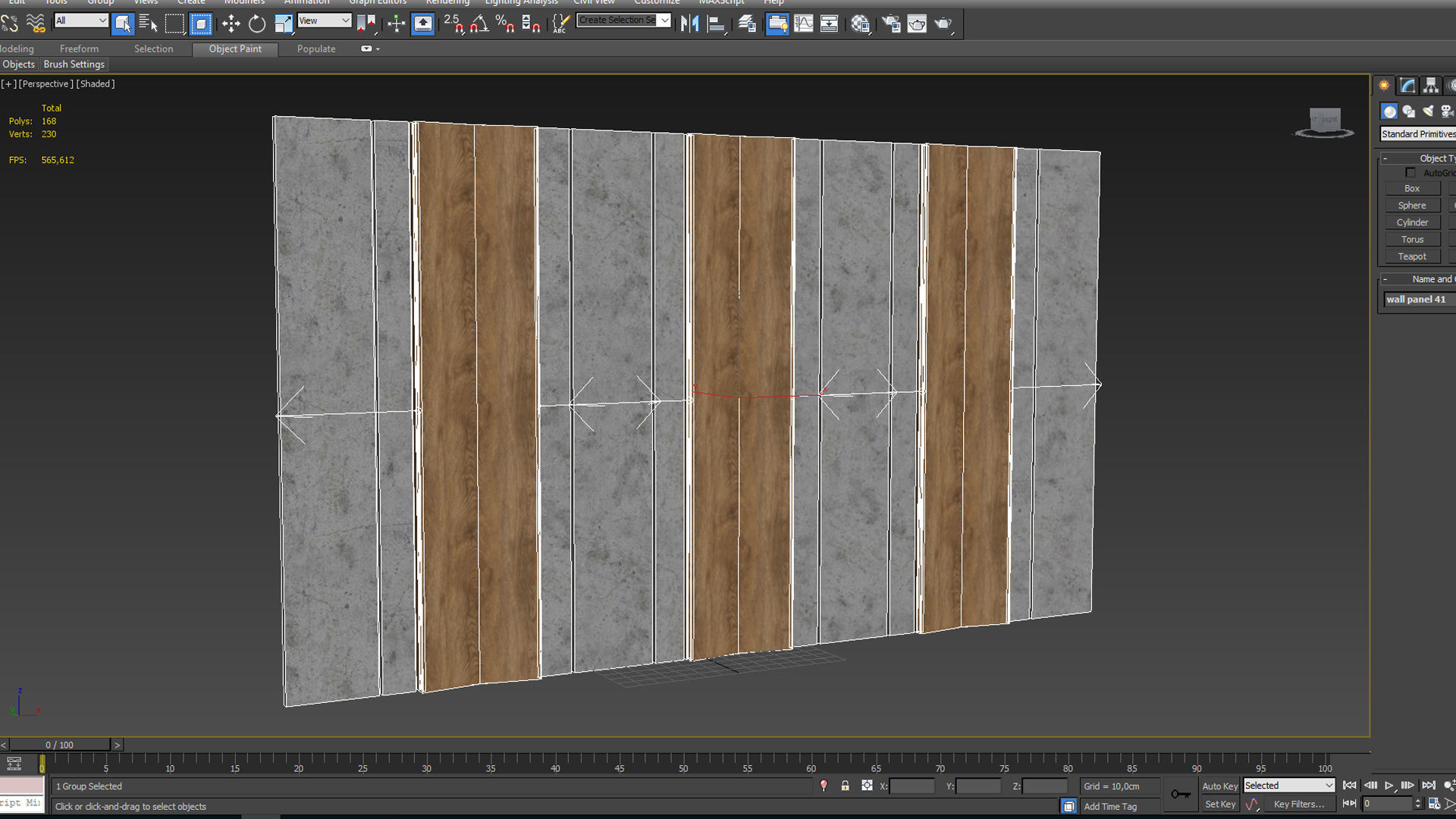Select the Rotate tool

tap(257, 24)
